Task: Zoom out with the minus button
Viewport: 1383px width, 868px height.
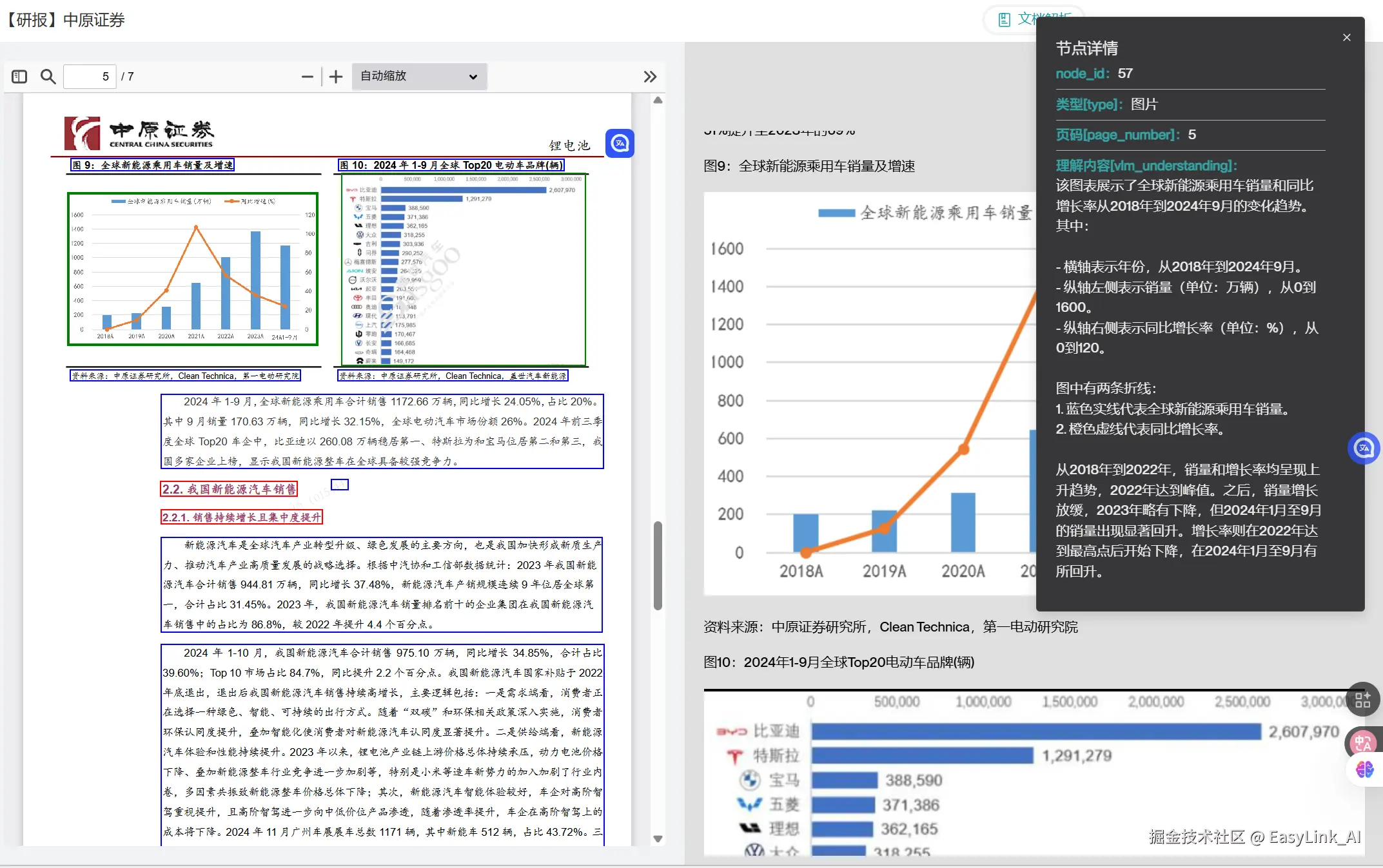Action: [x=308, y=77]
